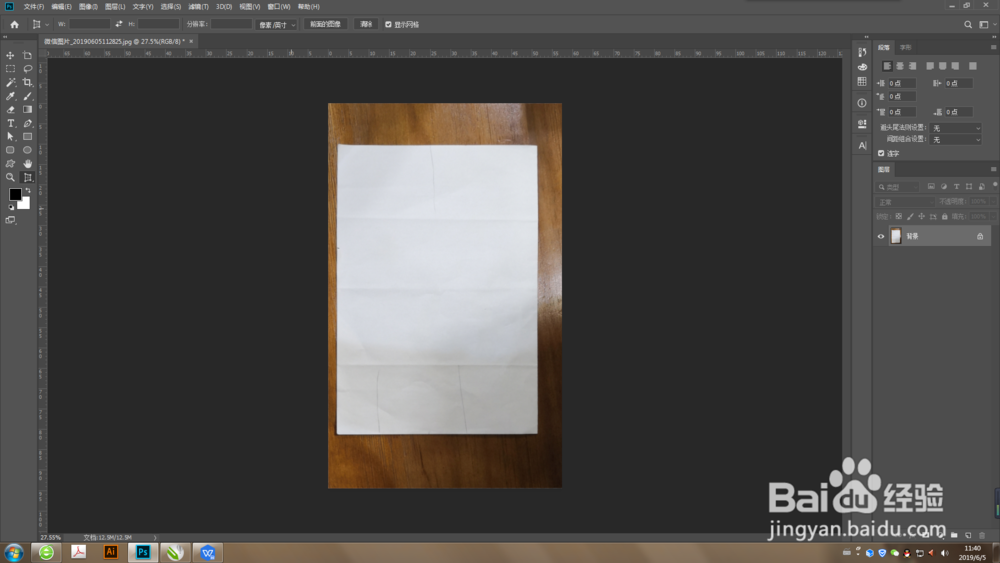Swap width and height values
The height and width of the screenshot is (563, 1000).
pos(119,24)
